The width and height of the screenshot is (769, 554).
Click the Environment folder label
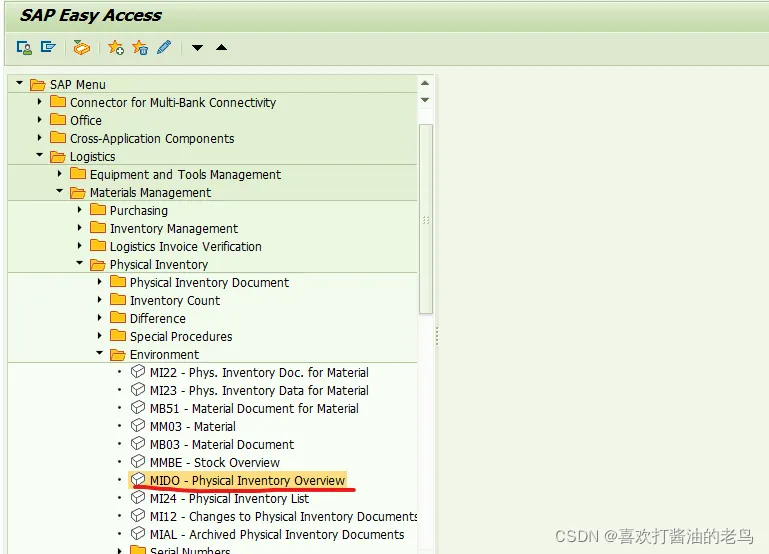pos(164,354)
